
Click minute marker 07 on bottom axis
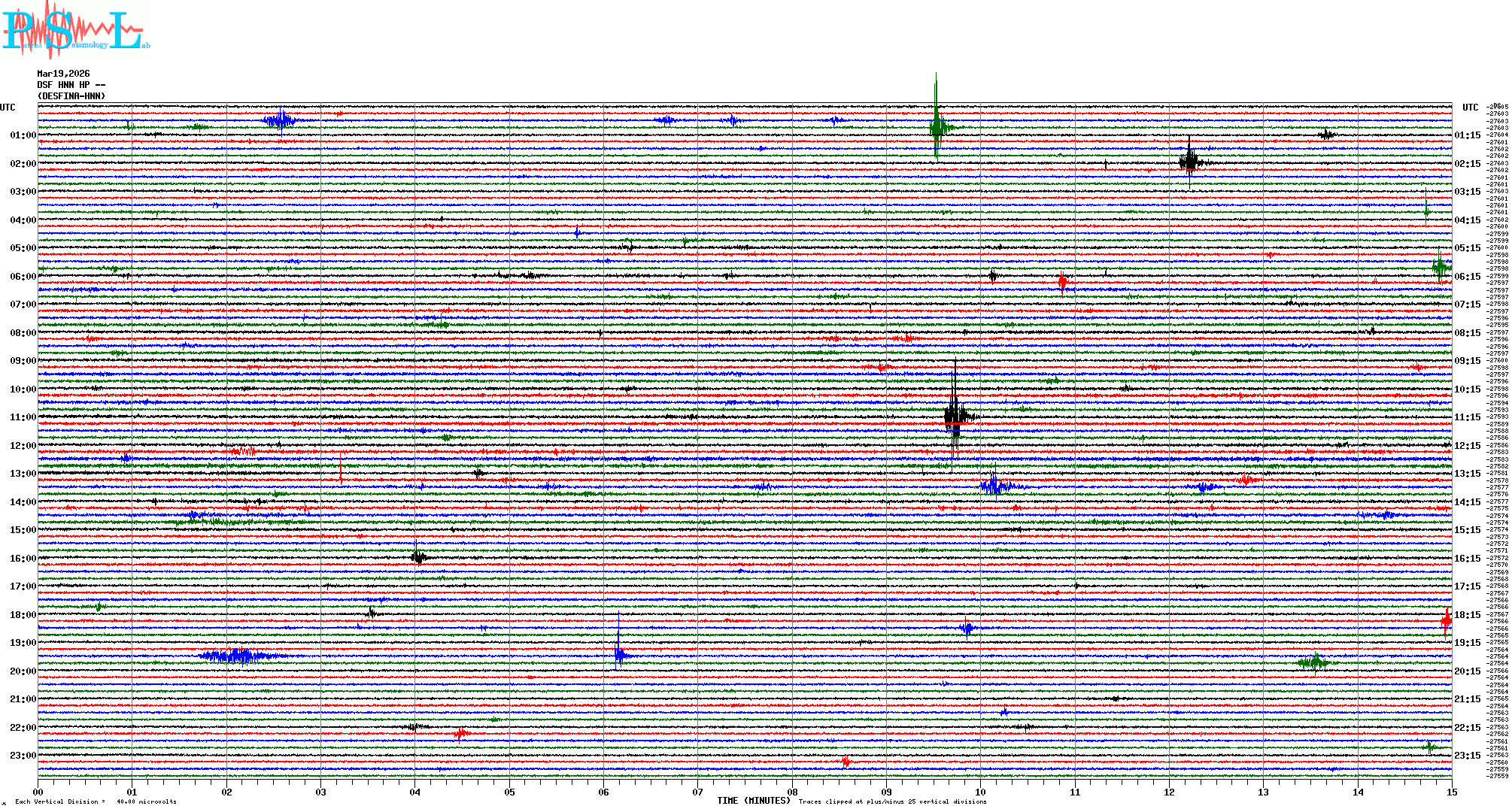(x=698, y=792)
